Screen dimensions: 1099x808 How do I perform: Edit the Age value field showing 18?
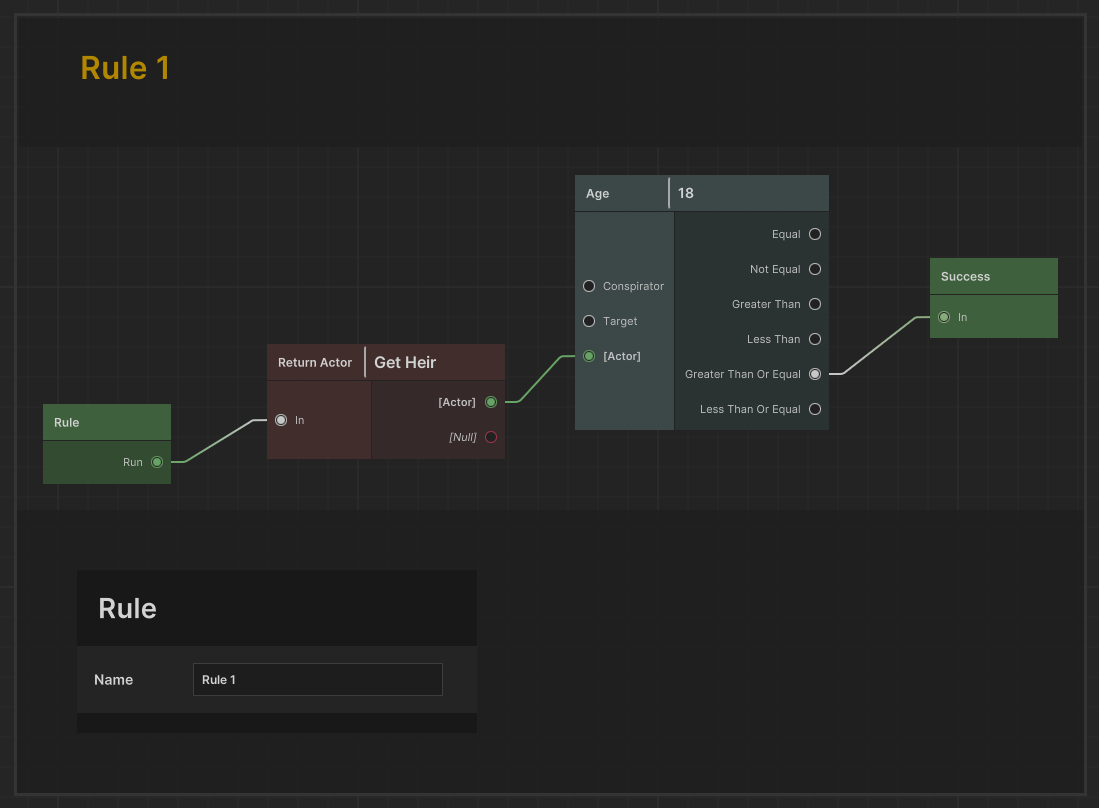748,193
